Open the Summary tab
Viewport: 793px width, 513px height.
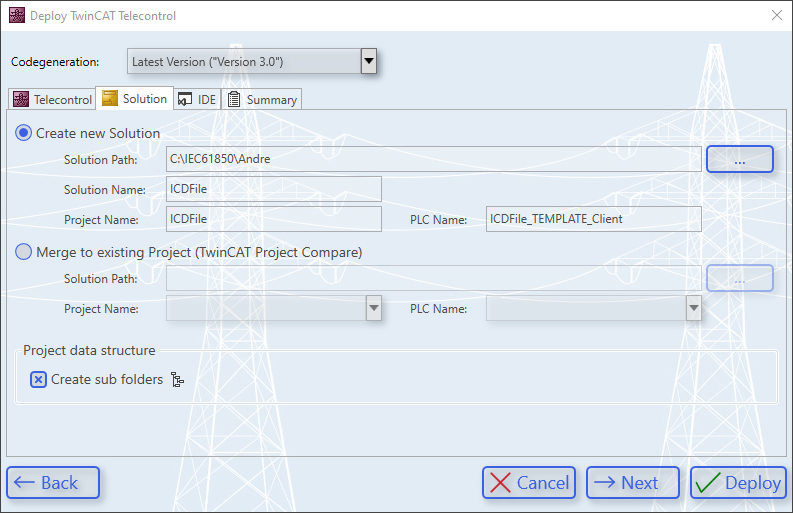pos(261,99)
